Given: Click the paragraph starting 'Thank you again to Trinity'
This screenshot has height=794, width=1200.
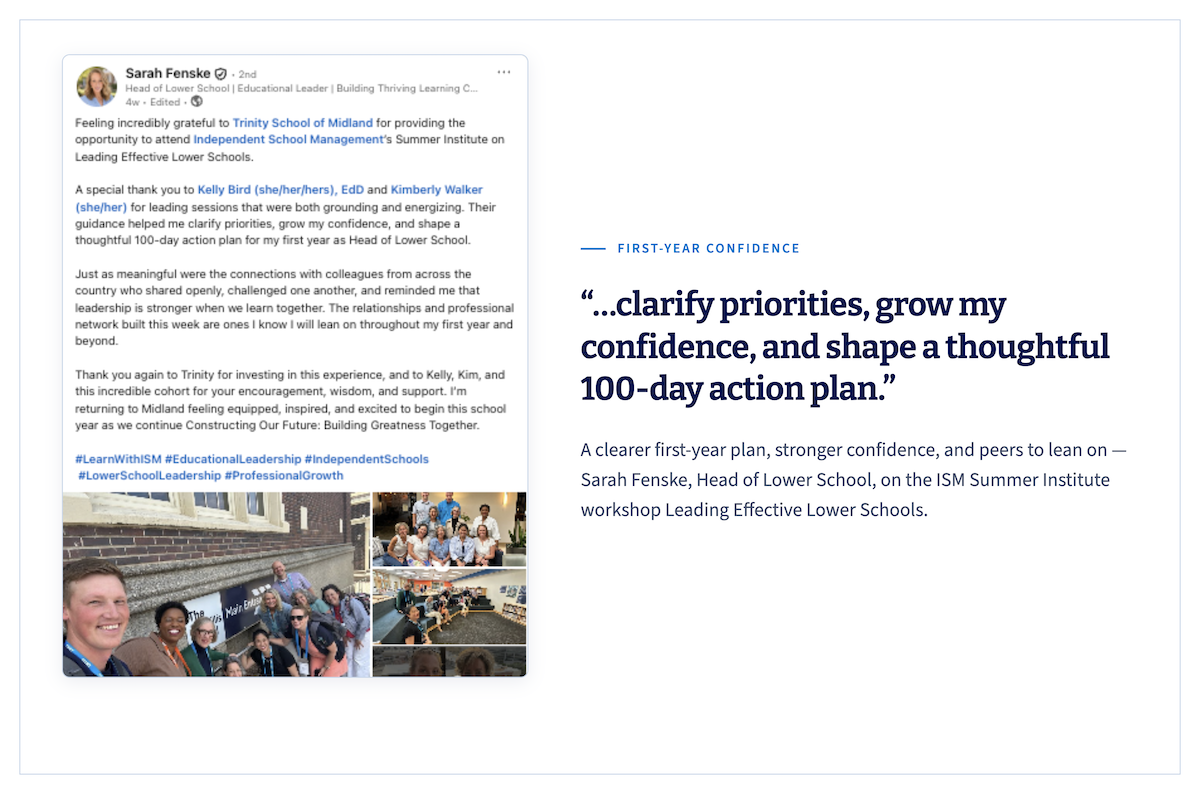Looking at the screenshot, I should (291, 400).
